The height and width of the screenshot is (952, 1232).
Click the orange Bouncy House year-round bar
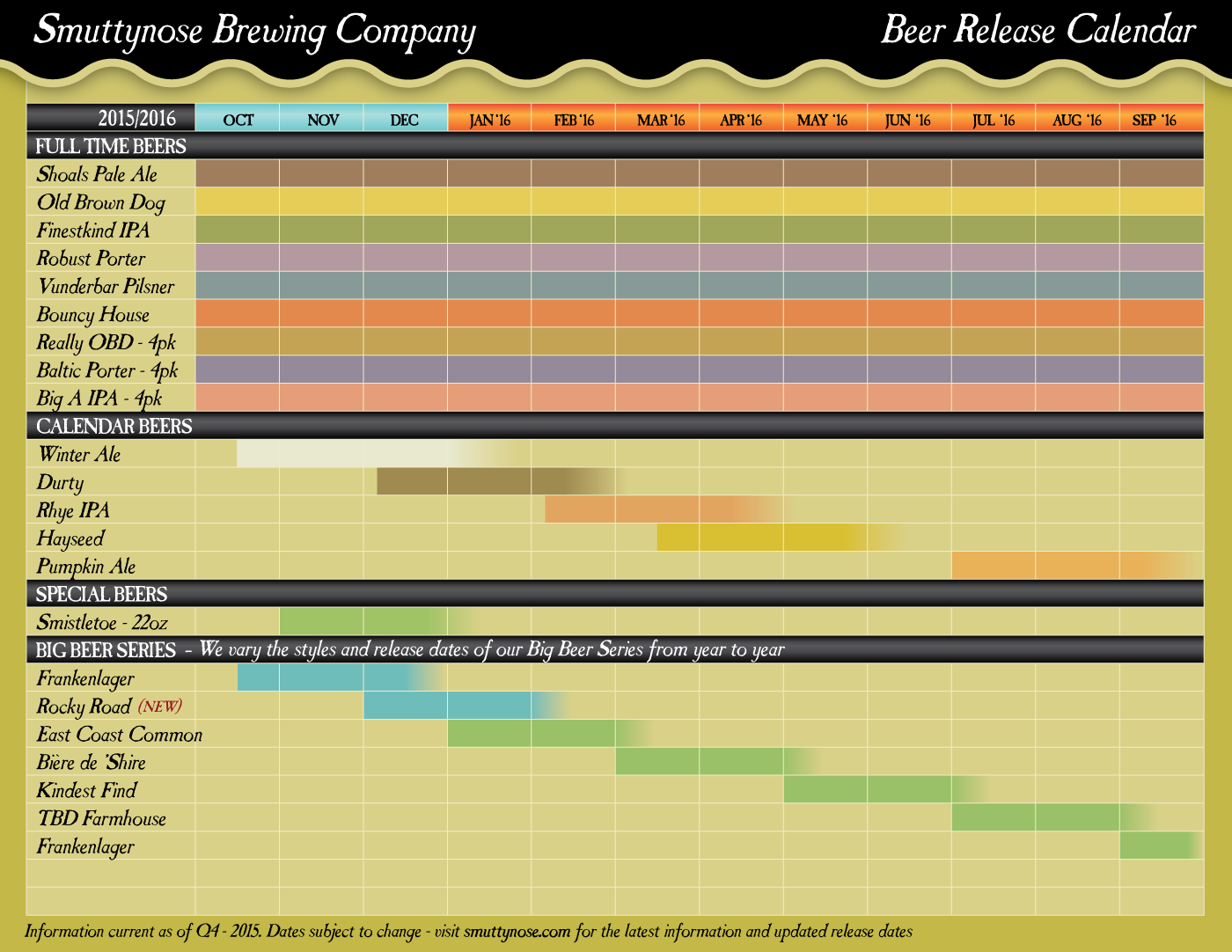700,314
